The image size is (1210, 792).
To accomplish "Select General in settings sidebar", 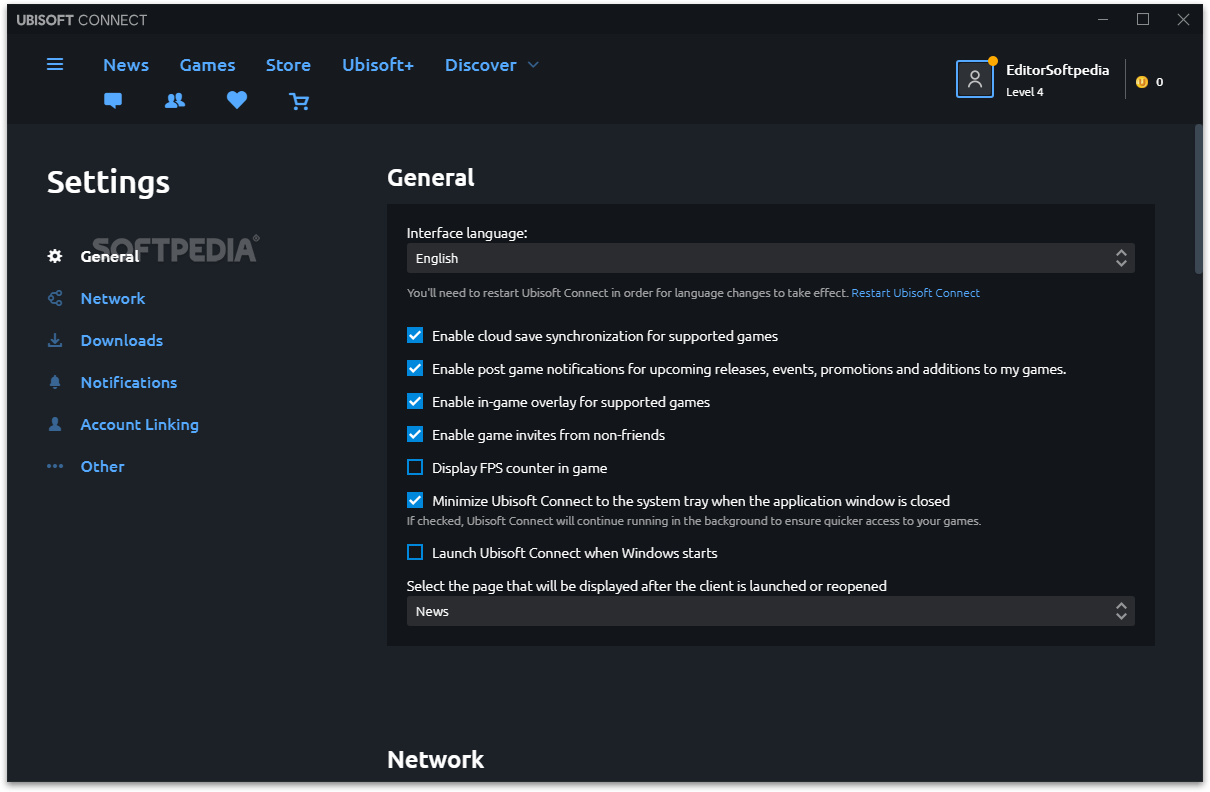I will (x=110, y=256).
